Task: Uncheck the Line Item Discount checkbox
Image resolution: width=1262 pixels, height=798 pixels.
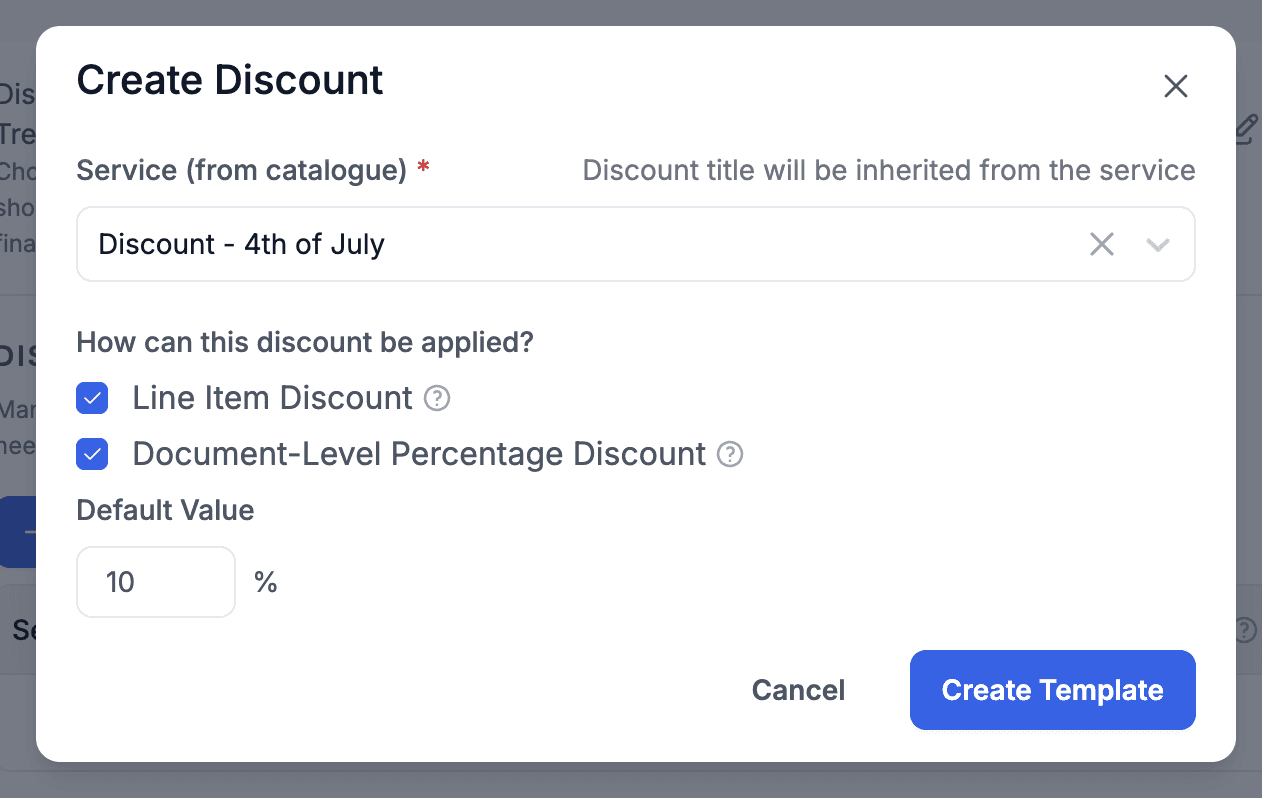Action: [x=92, y=399]
